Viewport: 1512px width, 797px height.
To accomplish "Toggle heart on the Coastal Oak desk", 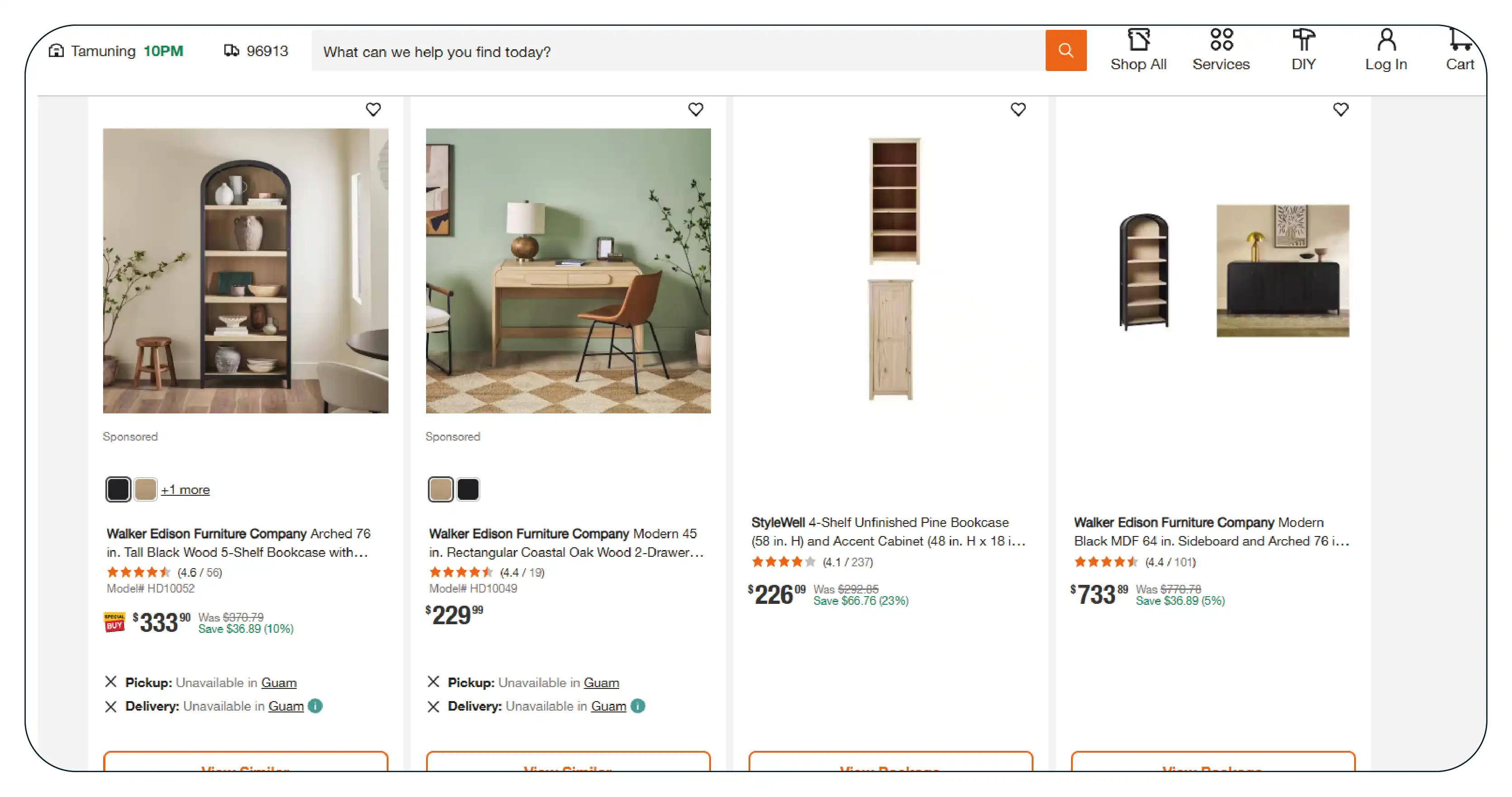I will point(695,110).
